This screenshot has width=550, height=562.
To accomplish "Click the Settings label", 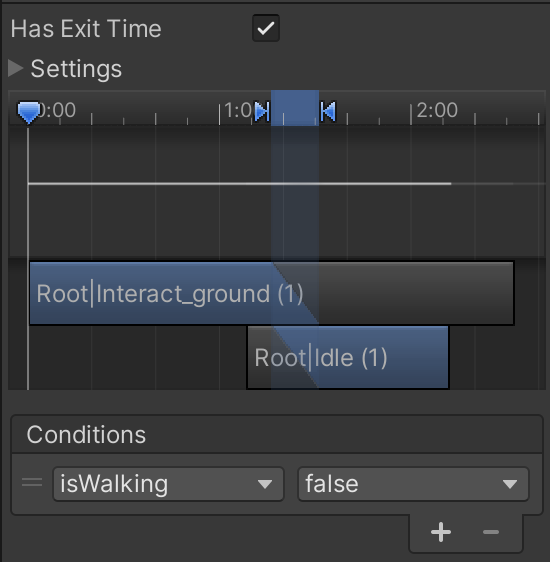I will (76, 69).
